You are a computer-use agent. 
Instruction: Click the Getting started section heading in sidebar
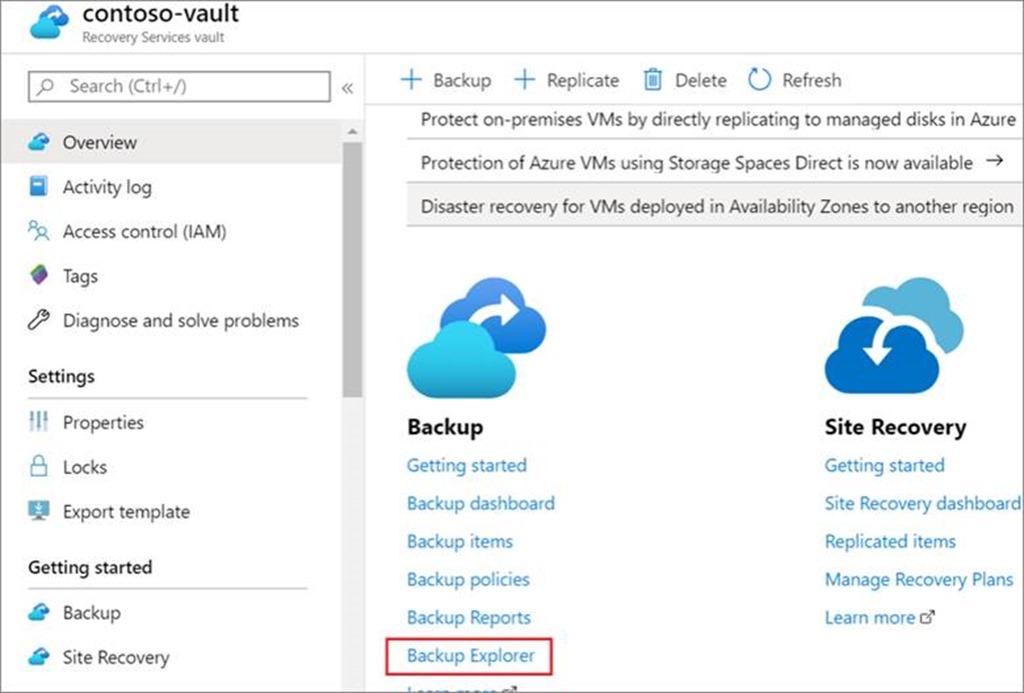(90, 567)
